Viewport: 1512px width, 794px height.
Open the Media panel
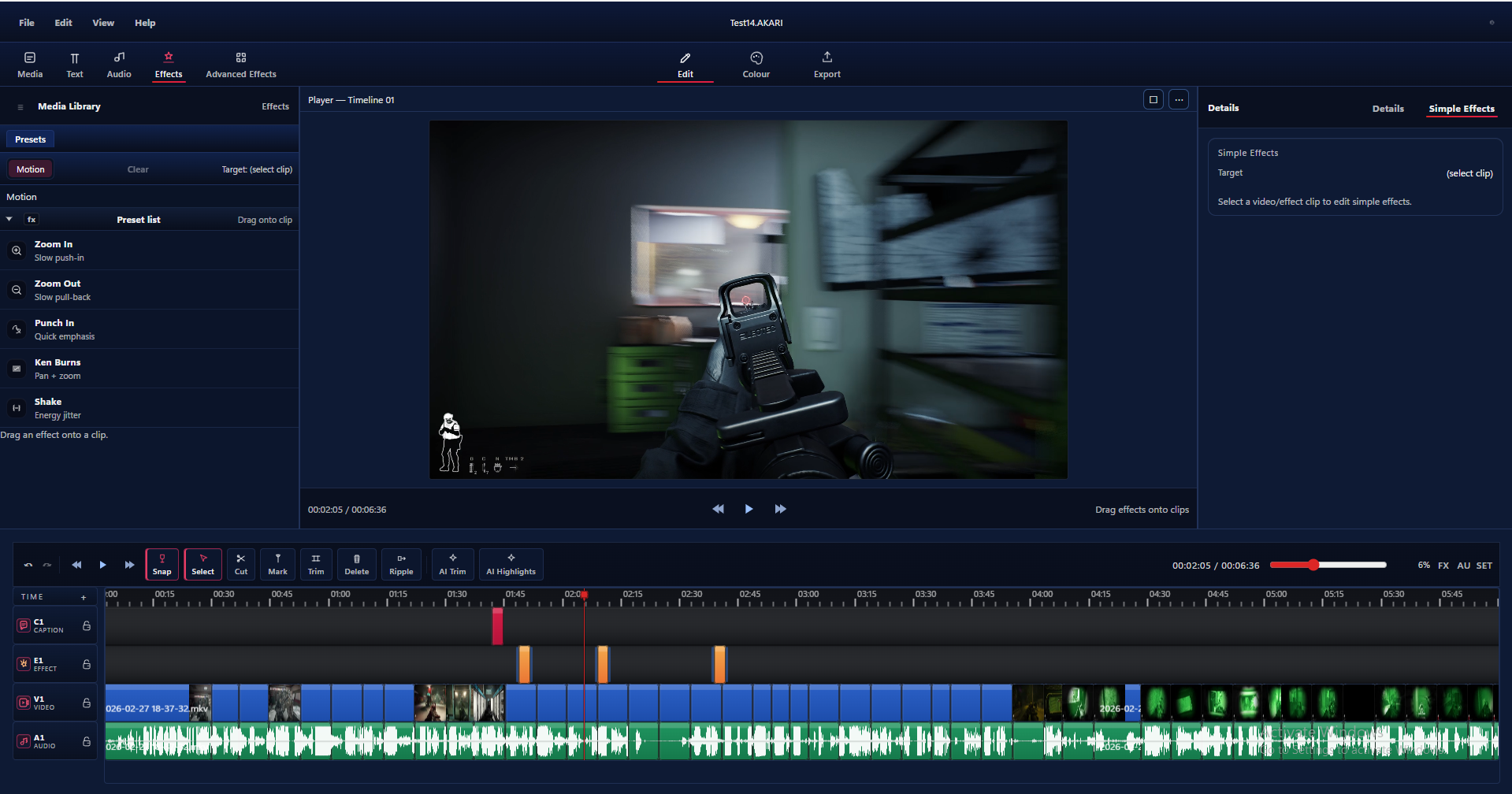pos(29,63)
